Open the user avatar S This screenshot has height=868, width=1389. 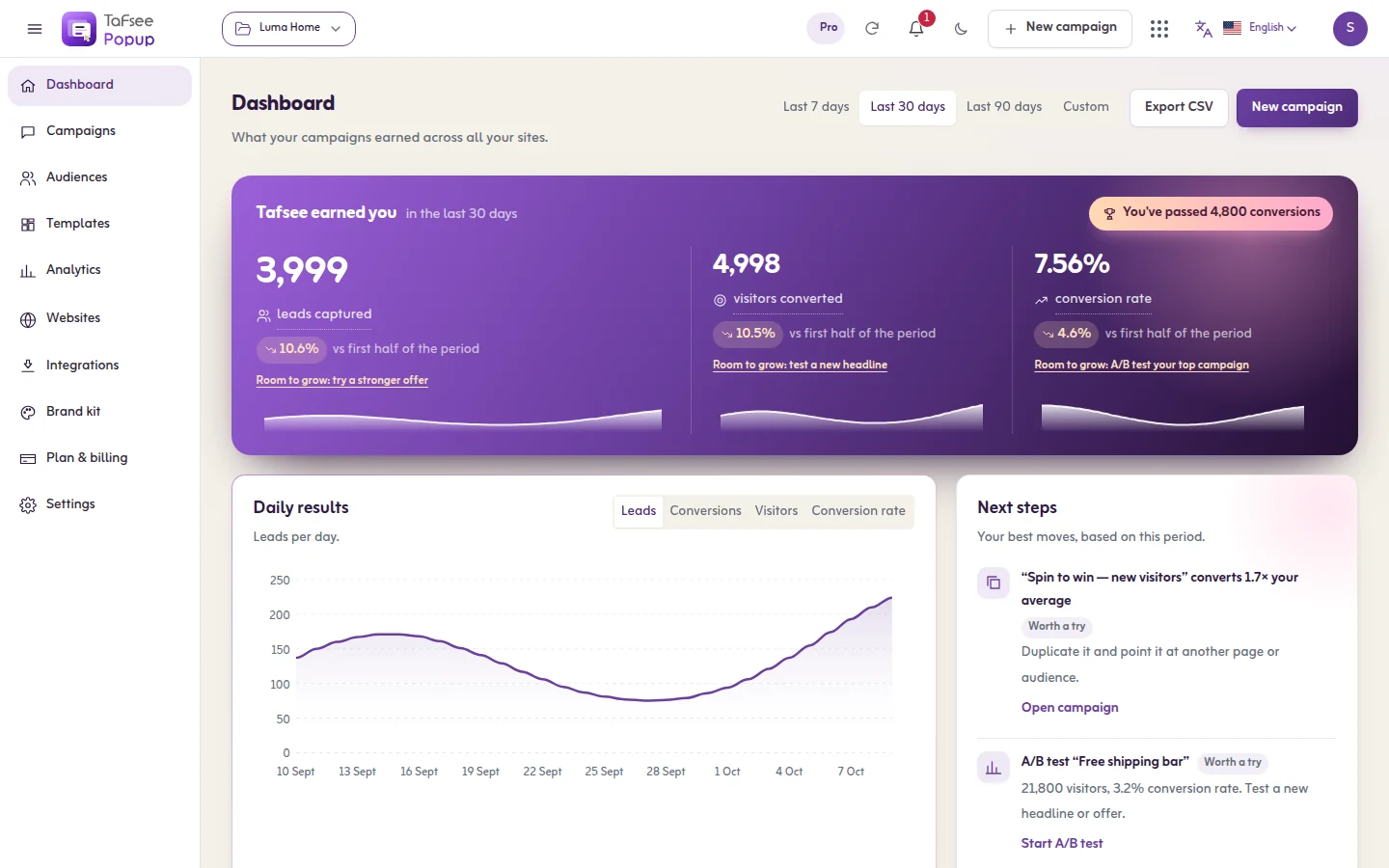[1350, 29]
